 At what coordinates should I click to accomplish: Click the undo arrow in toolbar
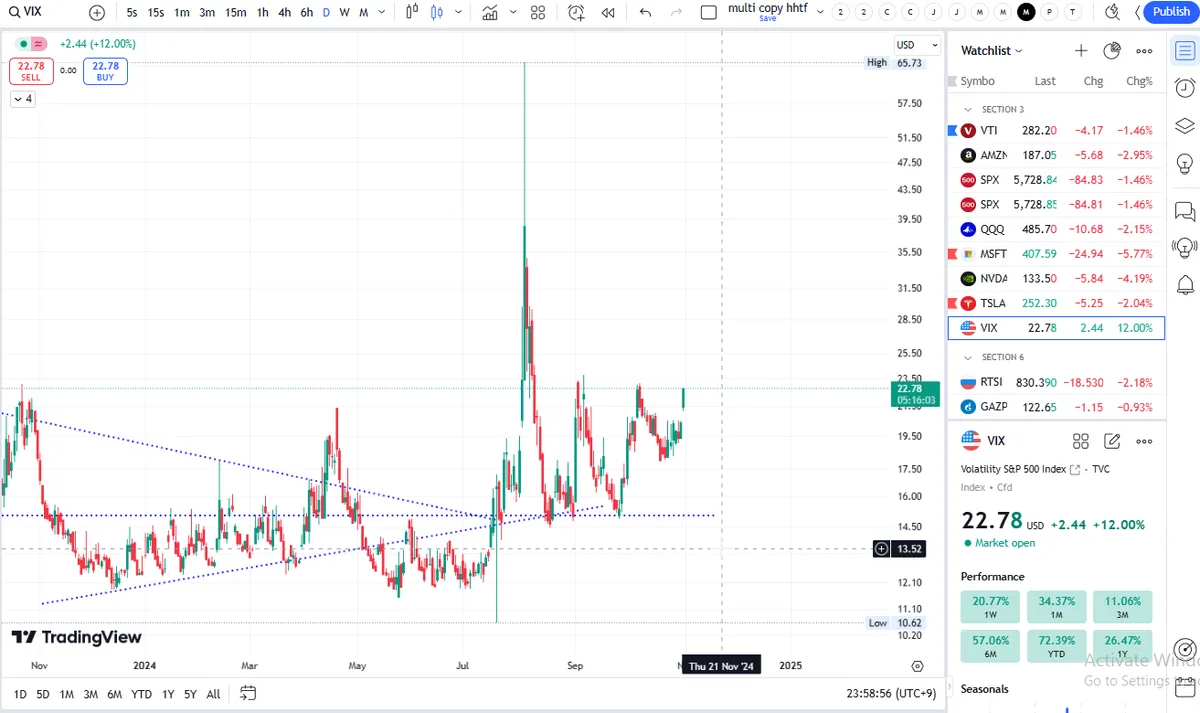pos(645,12)
